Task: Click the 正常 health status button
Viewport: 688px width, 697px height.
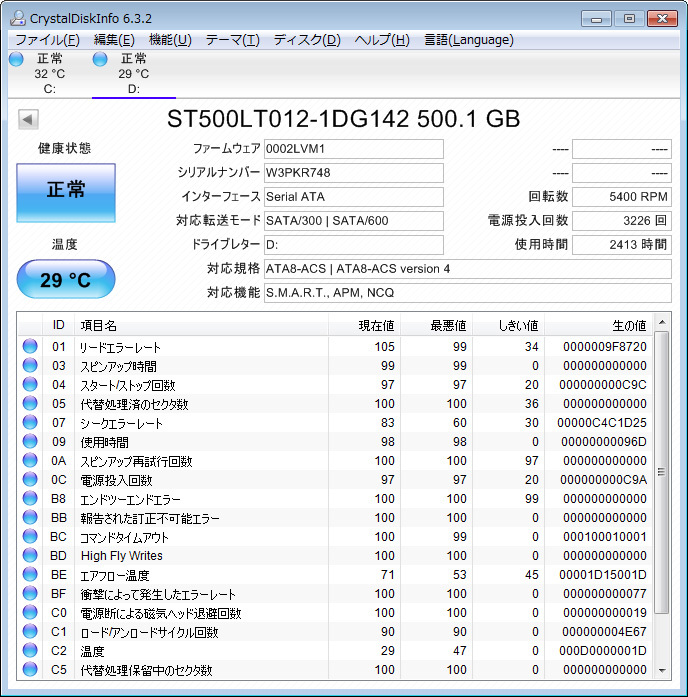Action: [66, 192]
